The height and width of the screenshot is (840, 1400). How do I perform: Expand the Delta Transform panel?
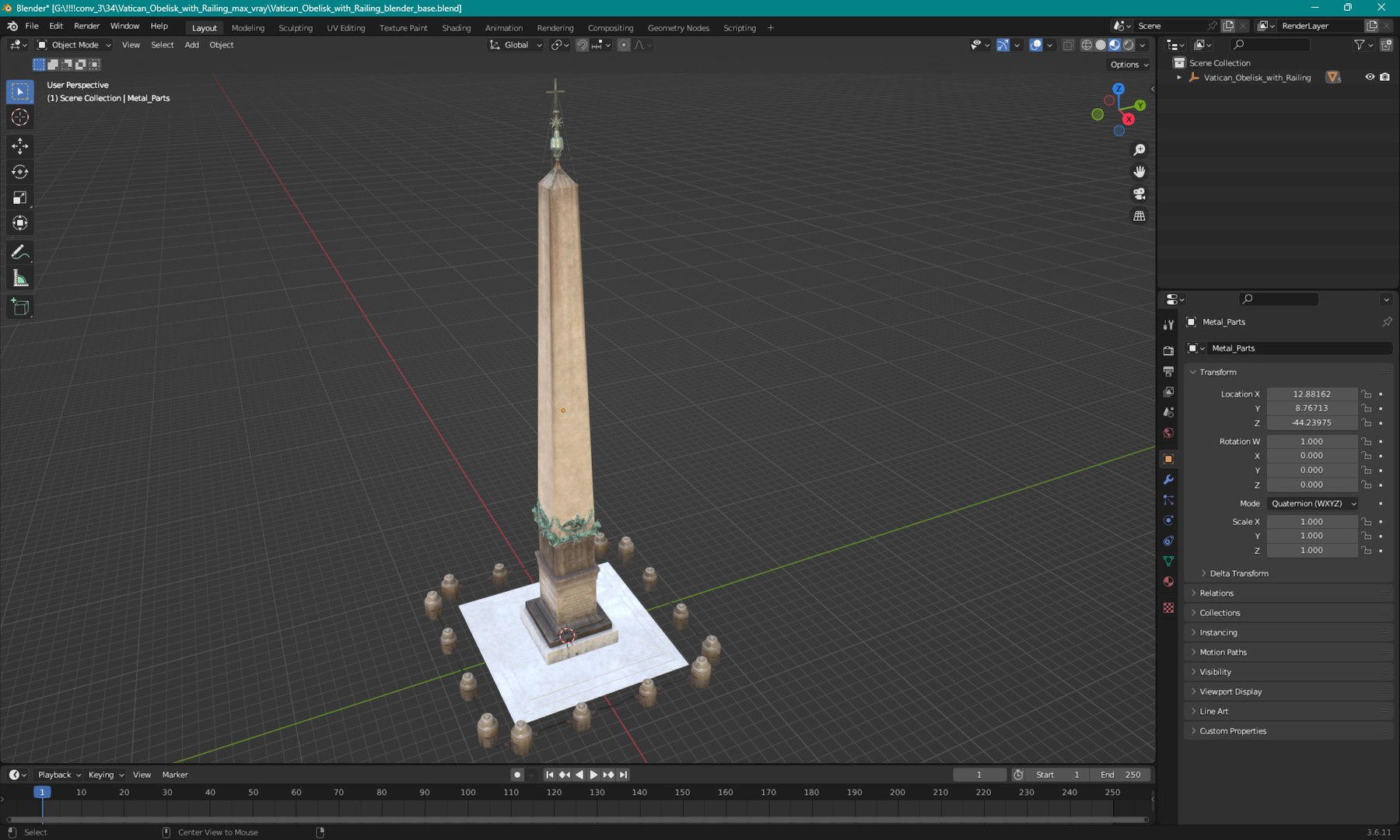tap(1238, 573)
